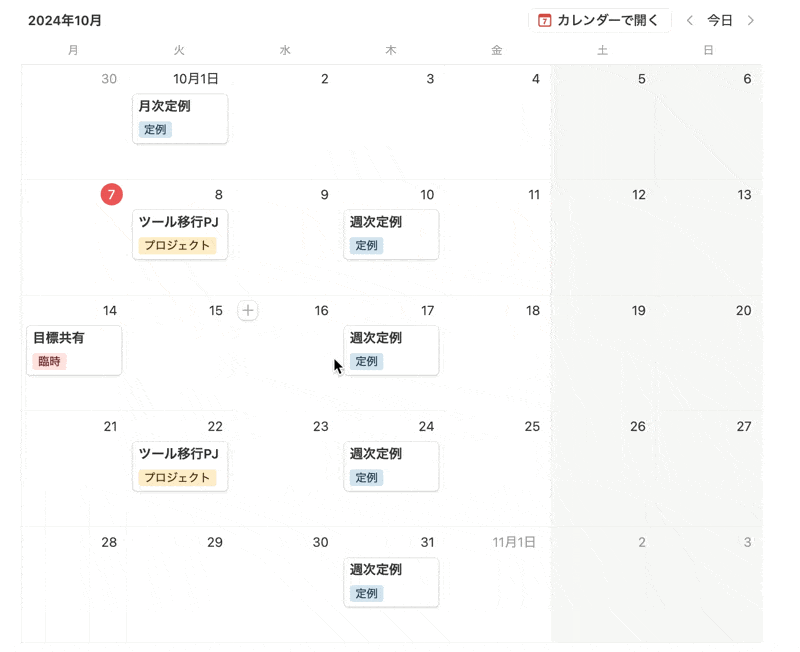Click プロジェクト tag on October 22 card
The height and width of the screenshot is (652, 800).
pyautogui.click(x=177, y=478)
